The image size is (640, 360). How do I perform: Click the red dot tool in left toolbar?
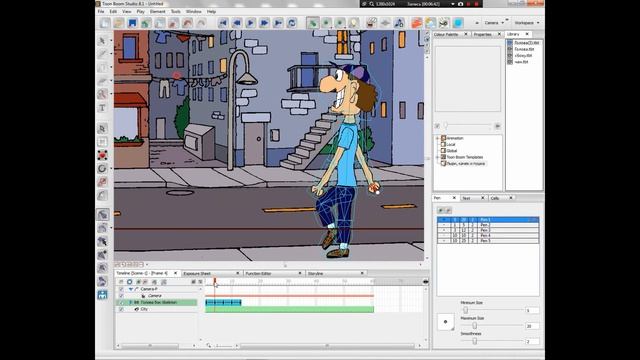[x=102, y=155]
